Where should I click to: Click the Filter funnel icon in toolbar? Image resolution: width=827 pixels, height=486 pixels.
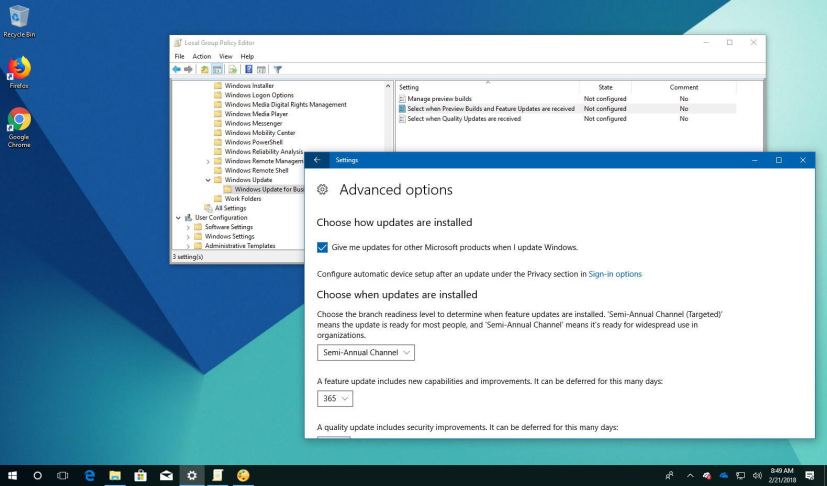(x=277, y=69)
